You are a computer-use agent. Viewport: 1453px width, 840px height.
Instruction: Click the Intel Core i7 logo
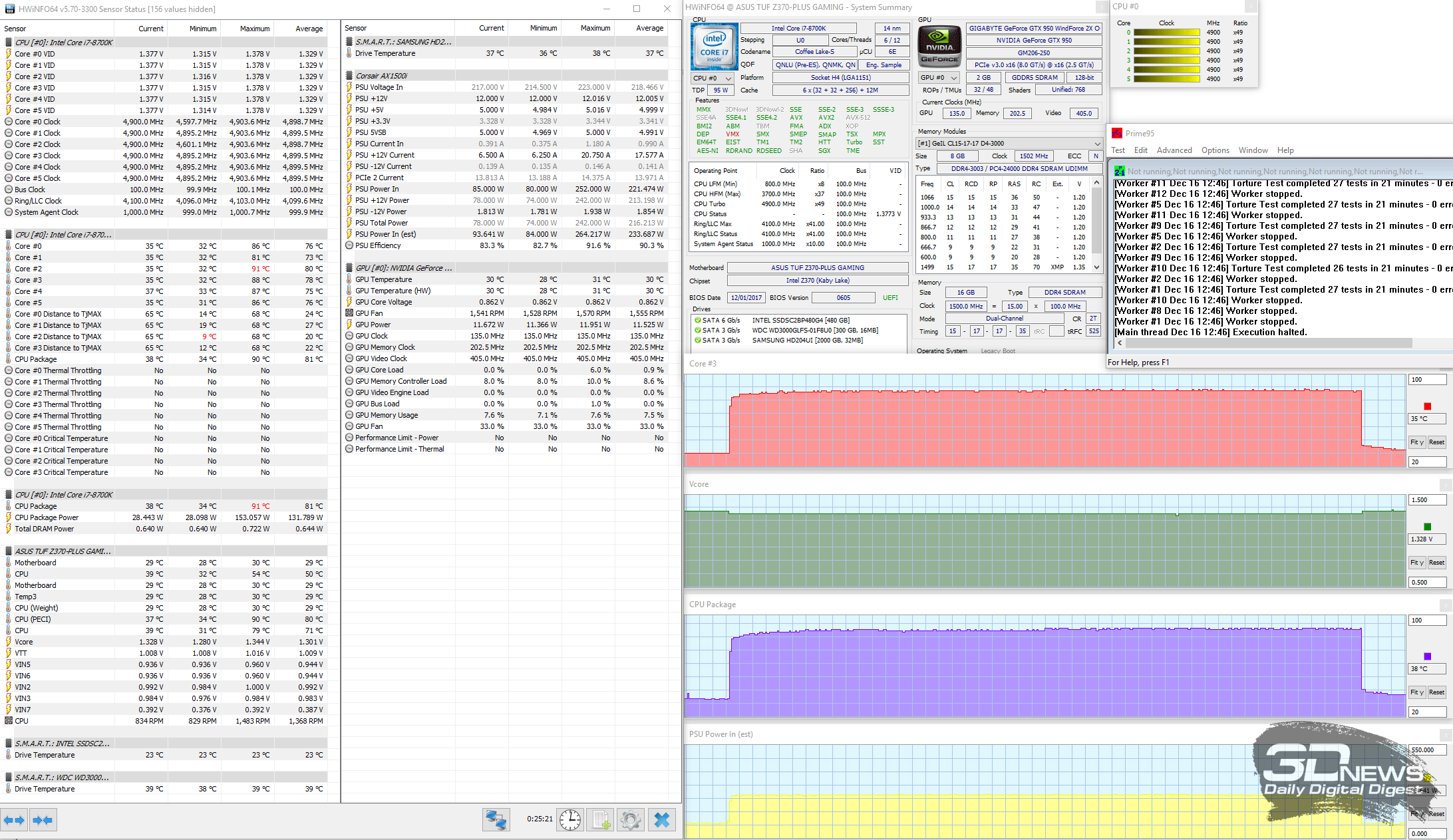[x=715, y=47]
